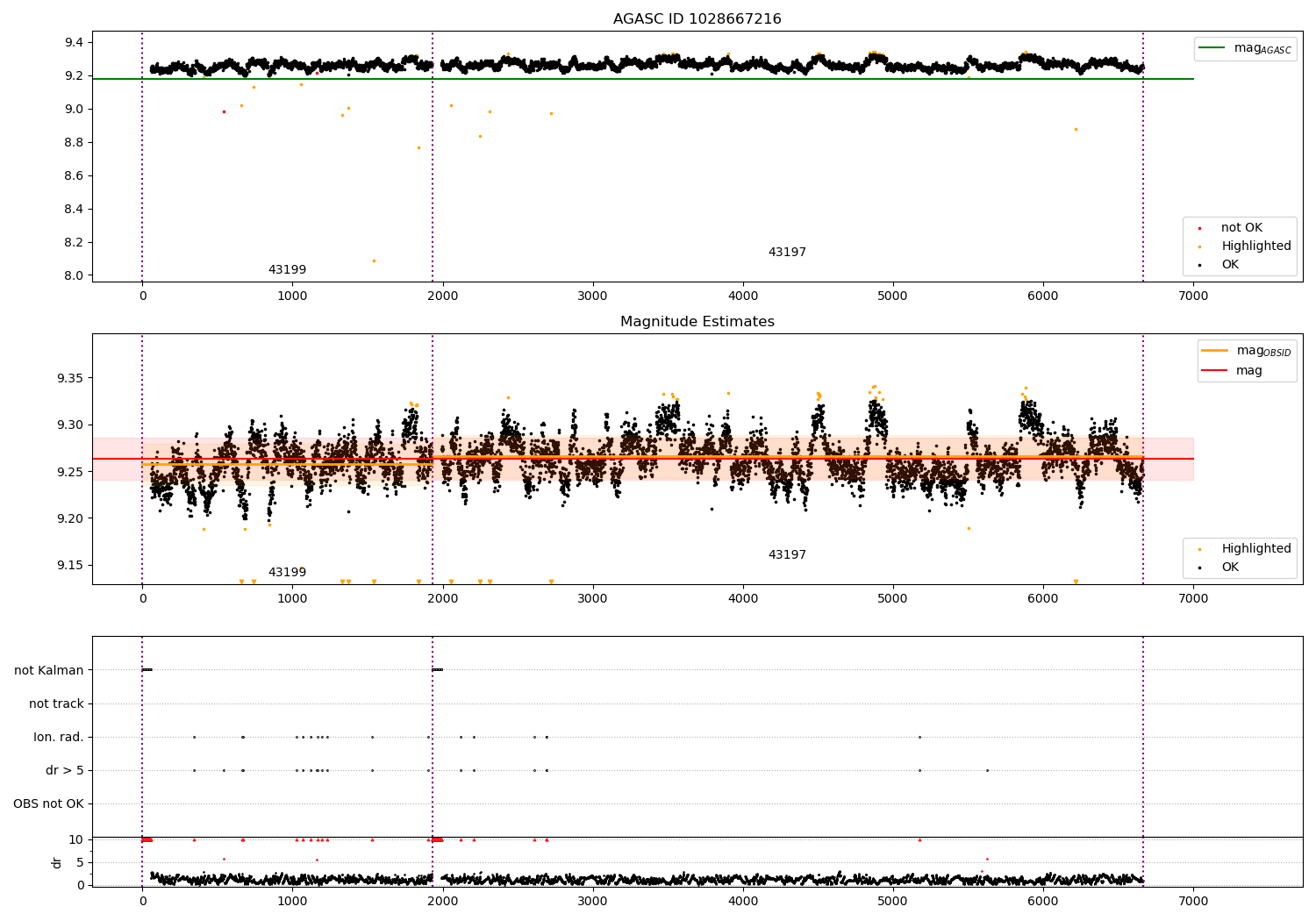Click the 7000 x-axis tick of bottom plot
Image resolution: width=1316 pixels, height=921 pixels.
[x=1193, y=902]
